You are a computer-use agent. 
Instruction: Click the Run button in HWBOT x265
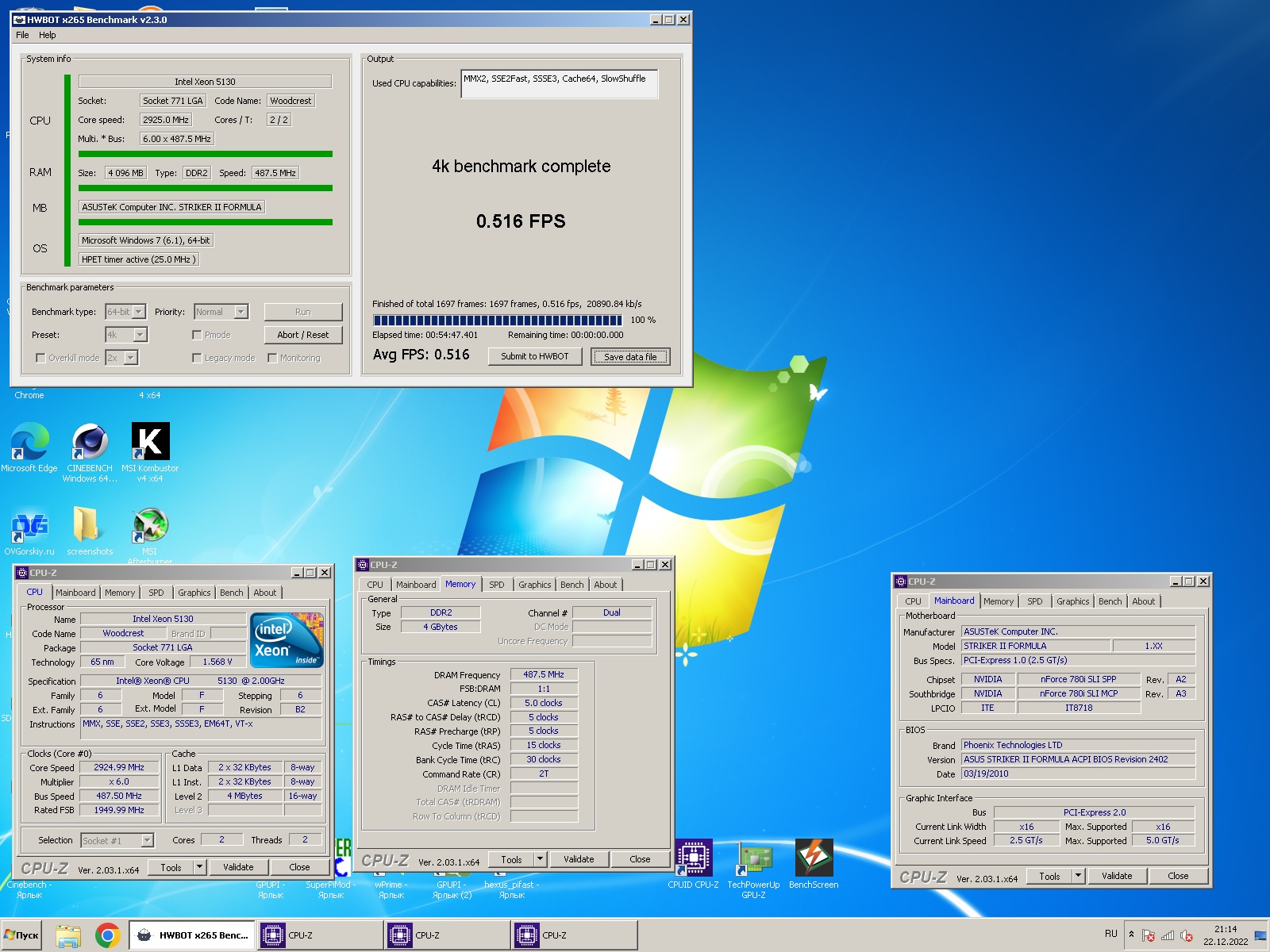(x=303, y=312)
